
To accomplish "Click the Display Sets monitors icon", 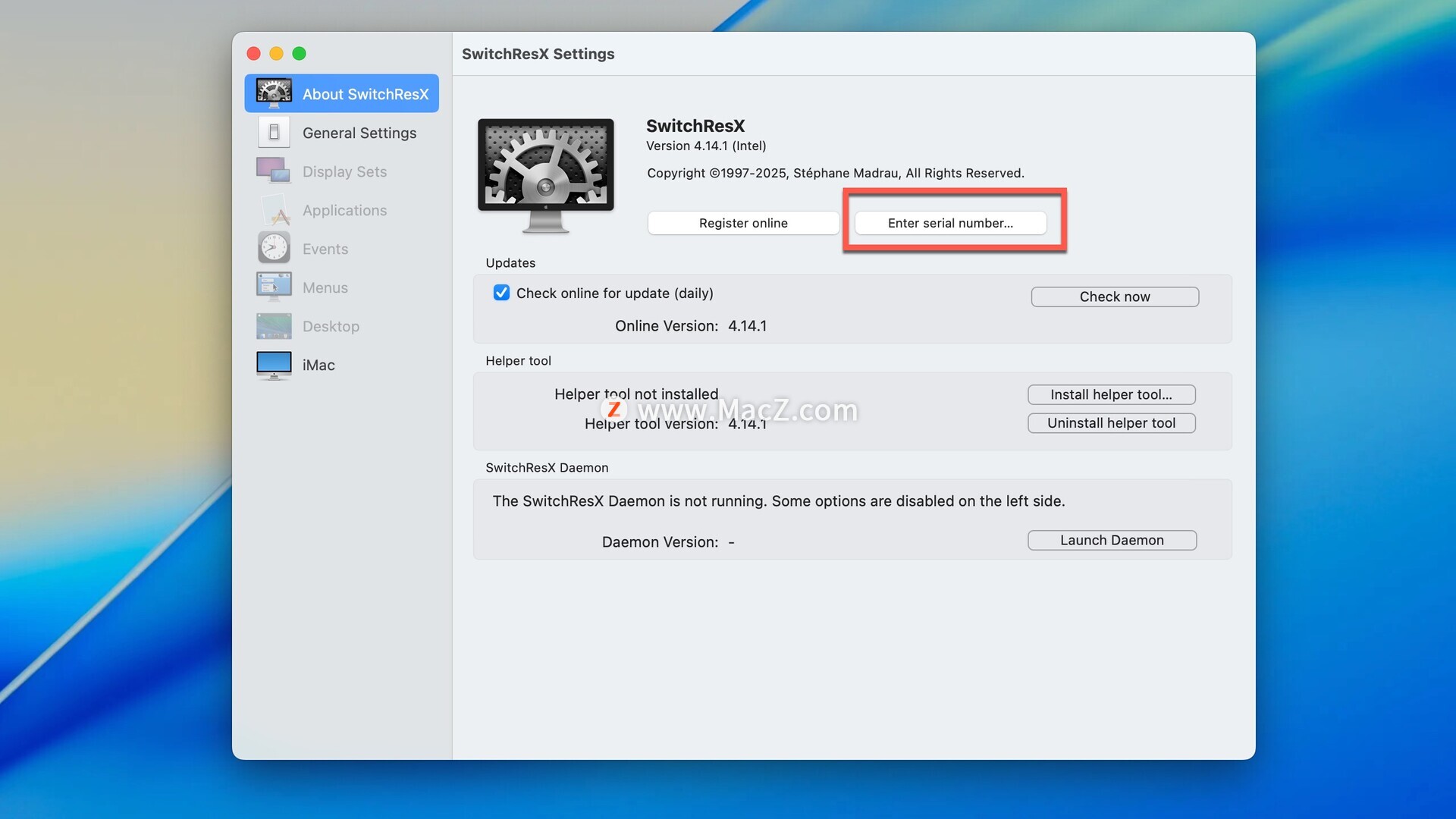I will coord(274,171).
